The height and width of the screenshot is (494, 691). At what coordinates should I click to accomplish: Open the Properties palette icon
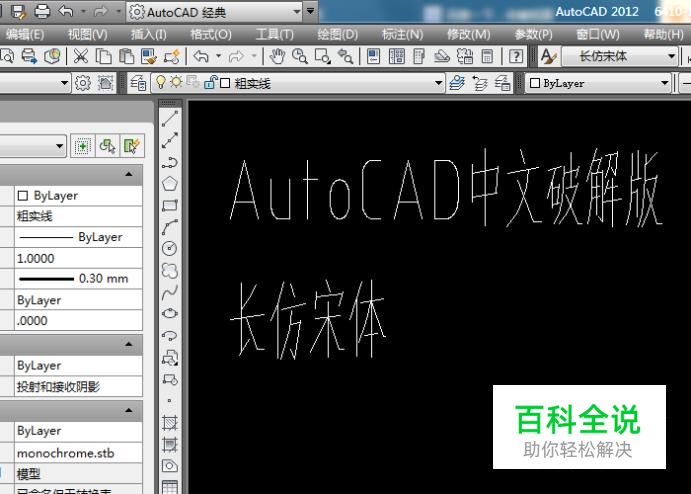coord(374,56)
